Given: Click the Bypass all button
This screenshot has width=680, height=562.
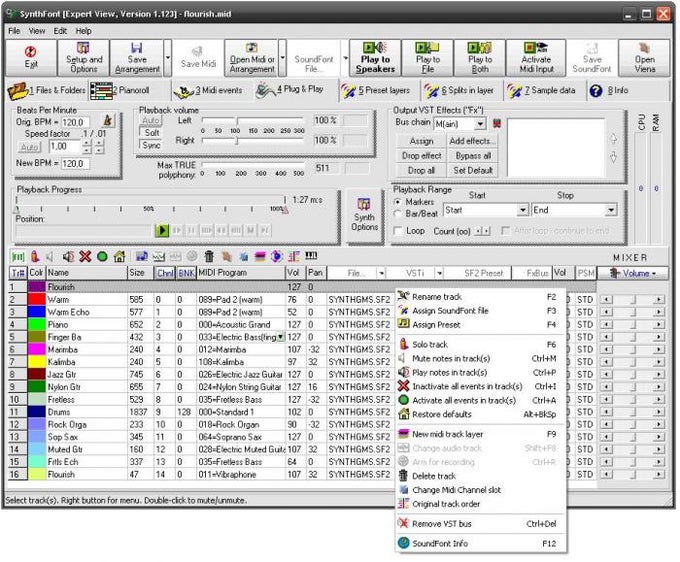Looking at the screenshot, I should point(472,156).
